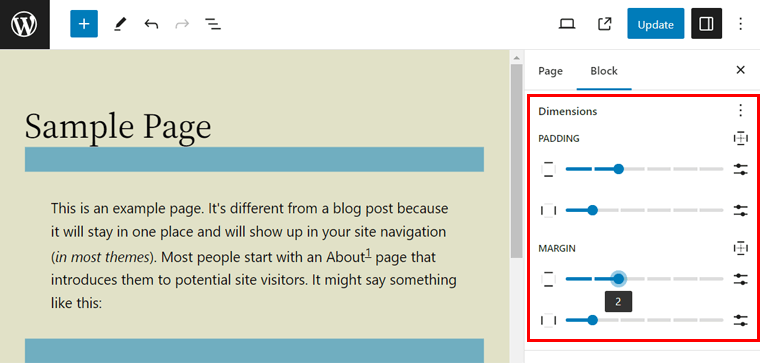
Task: Select the Tools pencil icon
Action: point(120,24)
